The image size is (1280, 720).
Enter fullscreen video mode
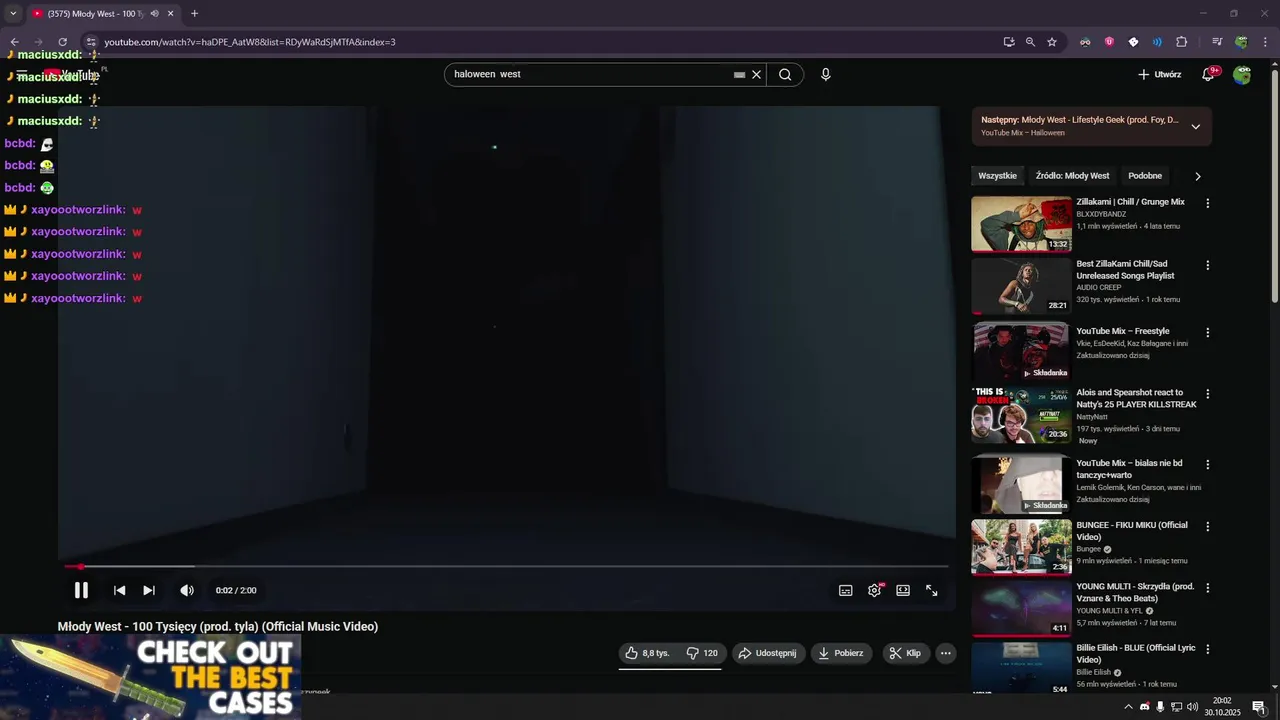coord(931,590)
